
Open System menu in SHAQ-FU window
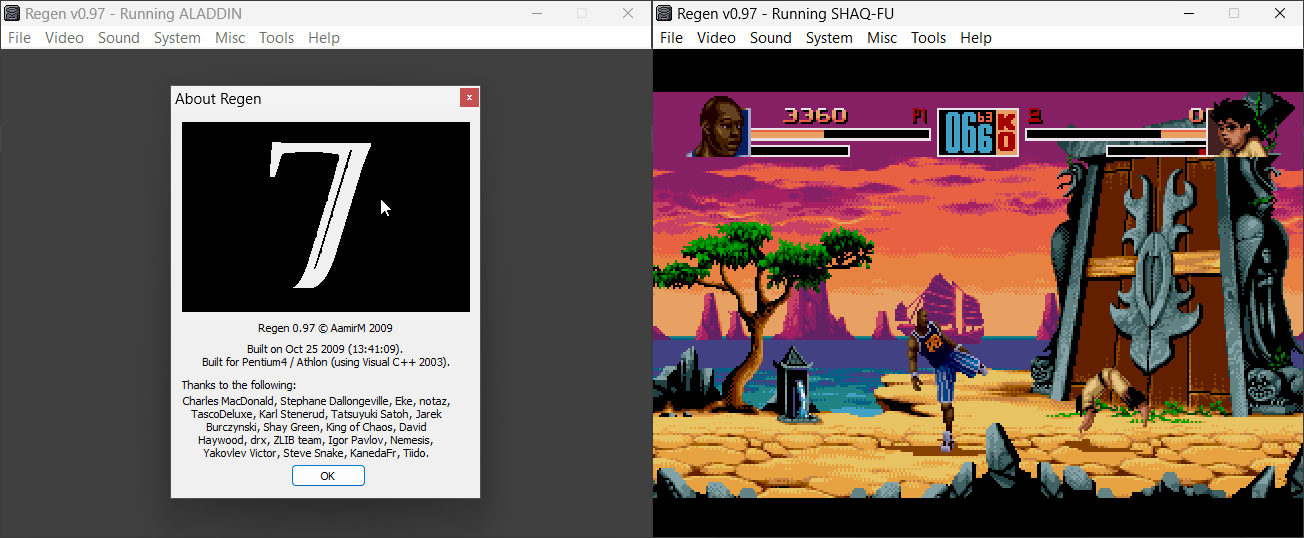coord(829,38)
